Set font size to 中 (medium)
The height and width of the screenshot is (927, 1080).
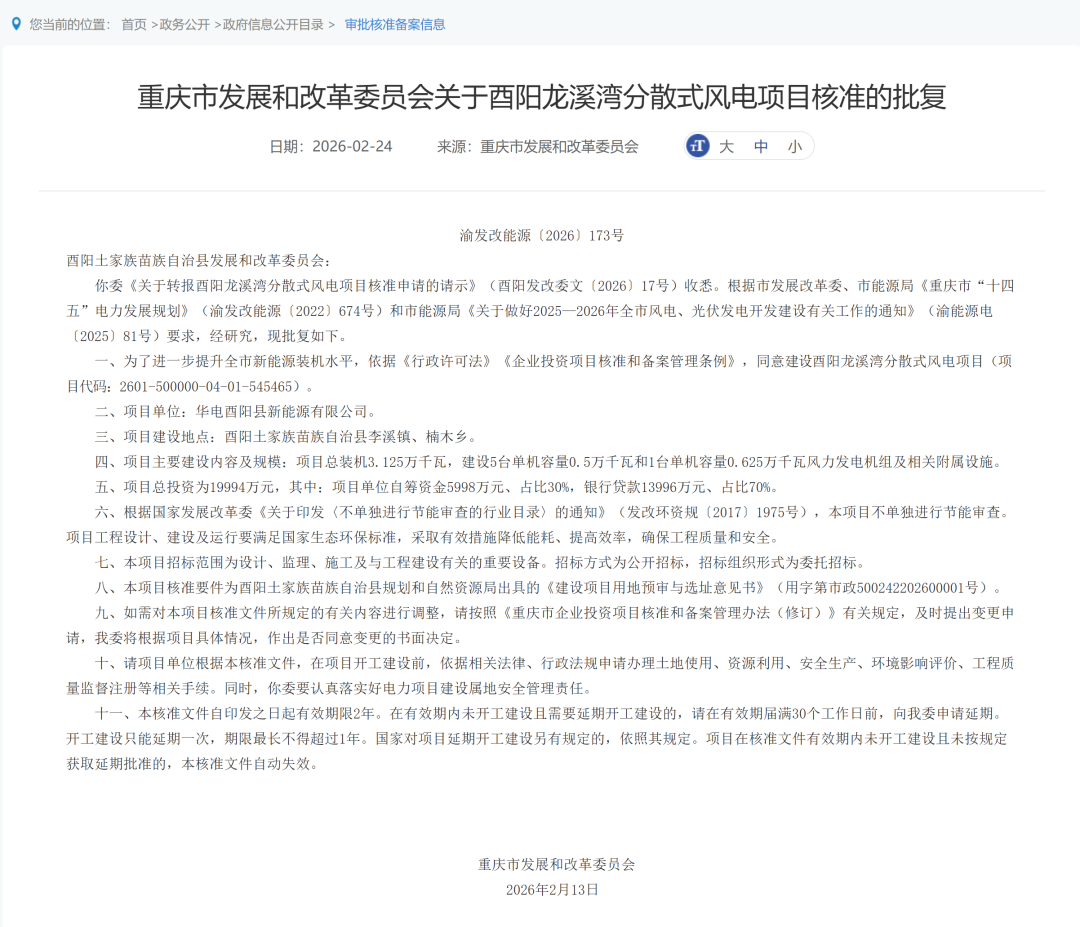click(x=761, y=146)
